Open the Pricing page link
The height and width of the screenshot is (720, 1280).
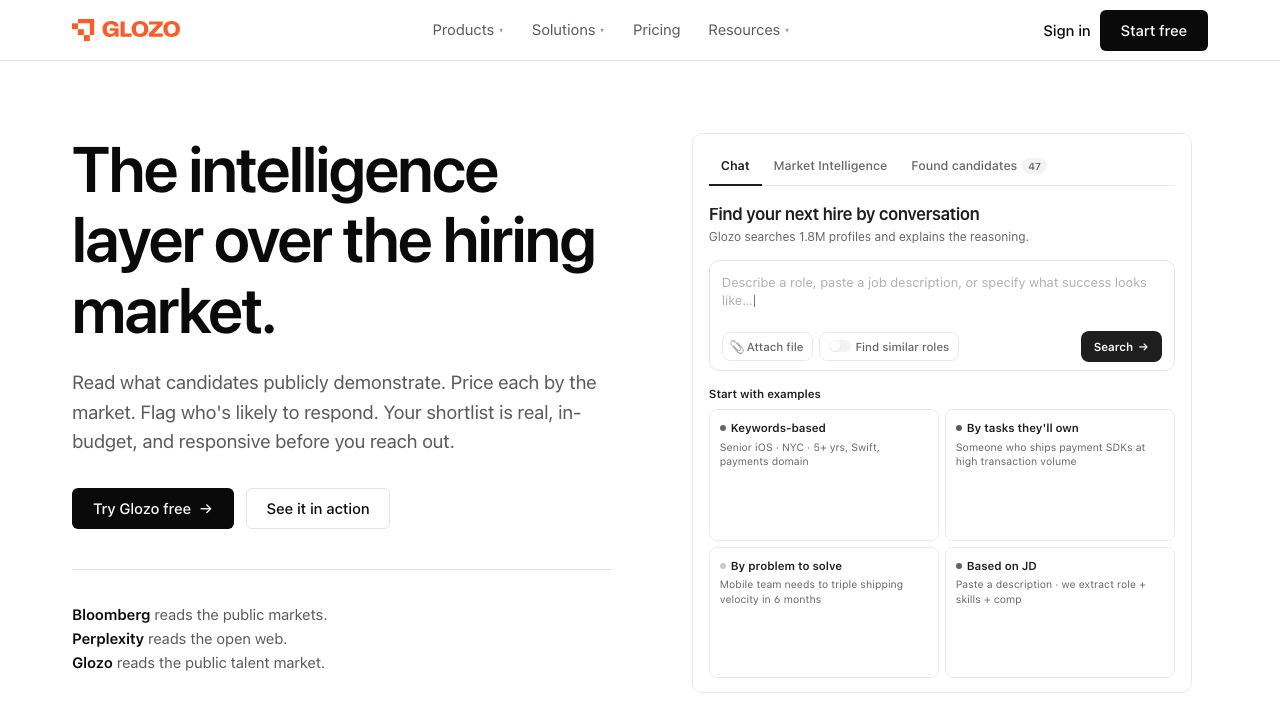(657, 30)
